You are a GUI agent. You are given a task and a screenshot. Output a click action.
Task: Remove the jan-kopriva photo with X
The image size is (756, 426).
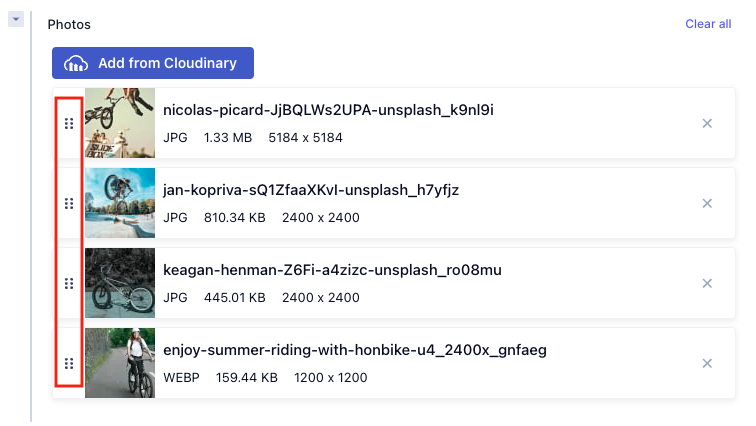click(707, 203)
